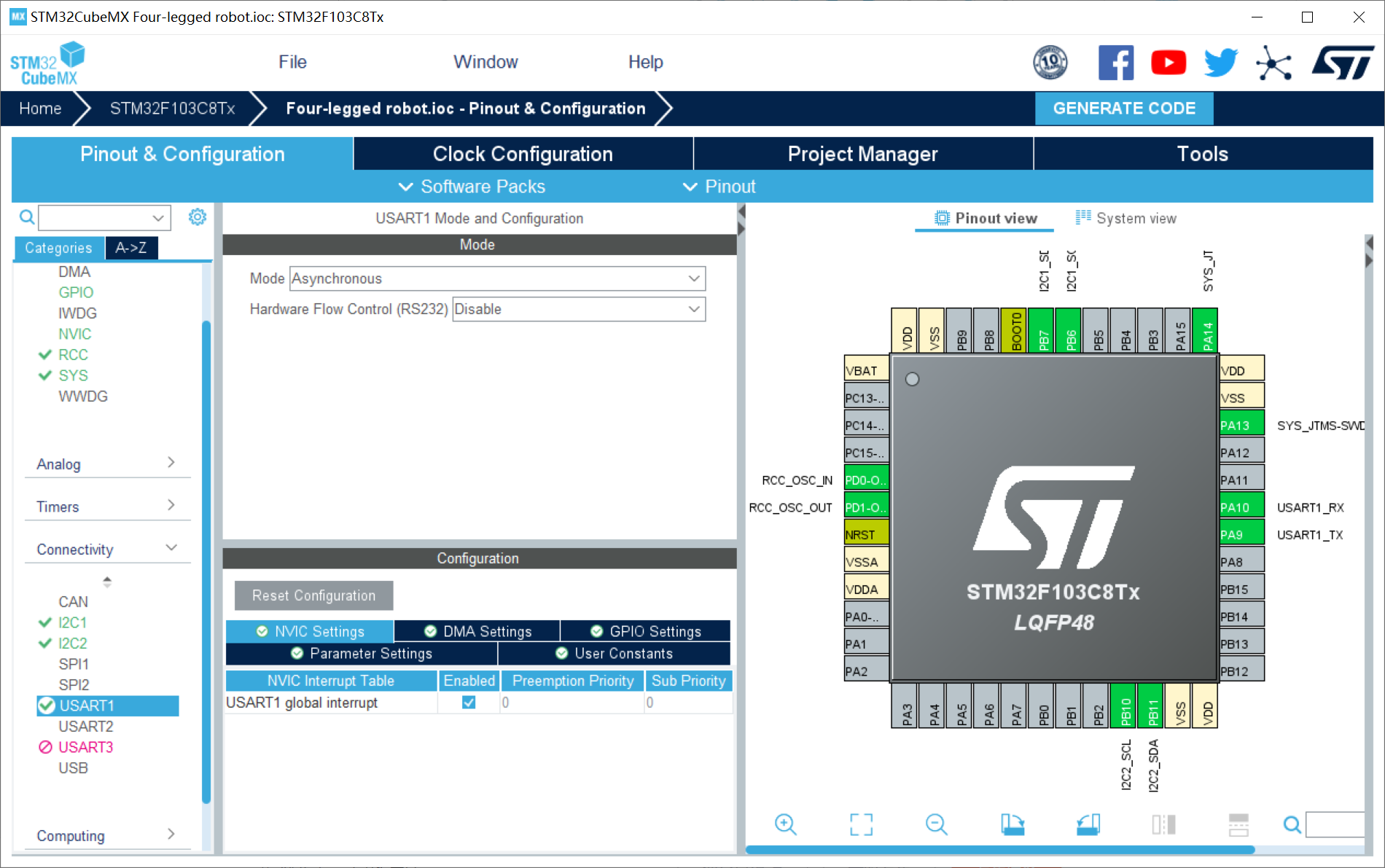Click the pinout horizontal scrollbar
Screen dimensions: 1385x868
tap(999, 850)
